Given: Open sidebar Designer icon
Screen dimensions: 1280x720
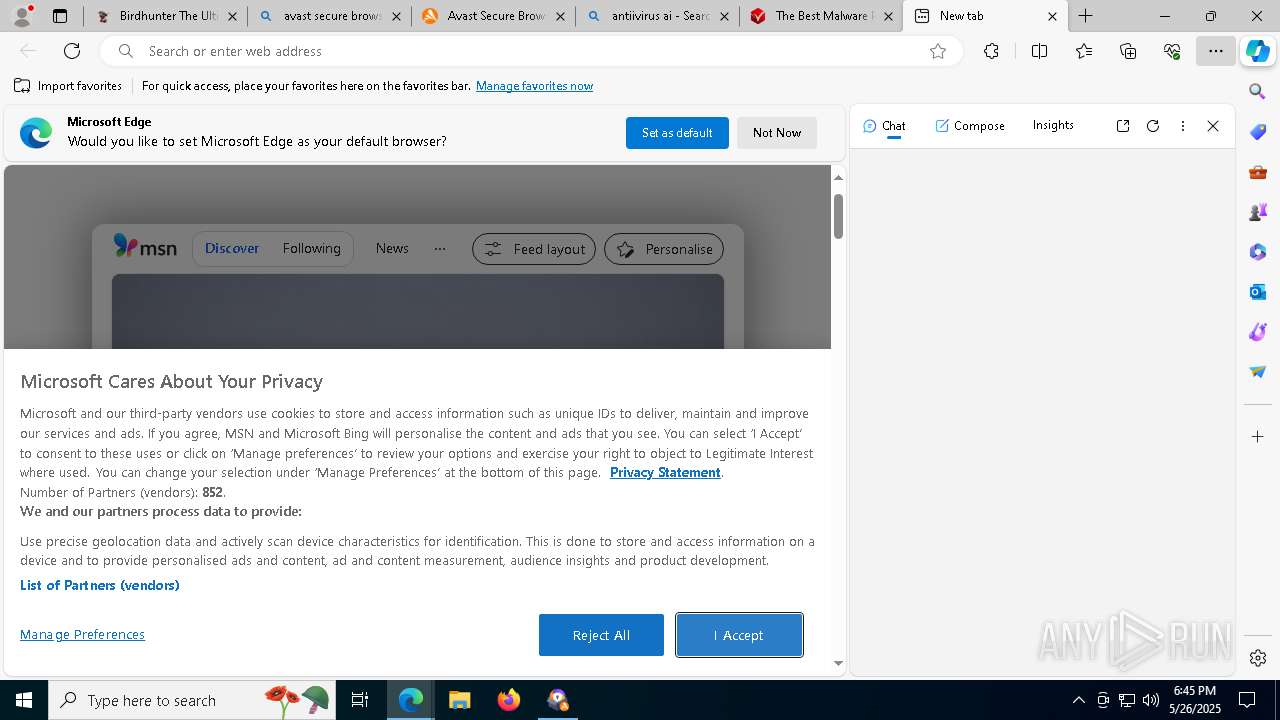Looking at the screenshot, I should (1258, 332).
